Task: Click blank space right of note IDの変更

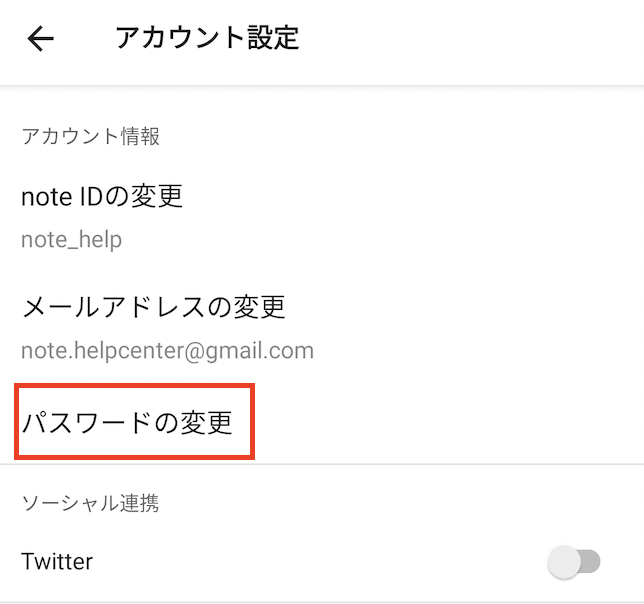Action: coord(420,196)
